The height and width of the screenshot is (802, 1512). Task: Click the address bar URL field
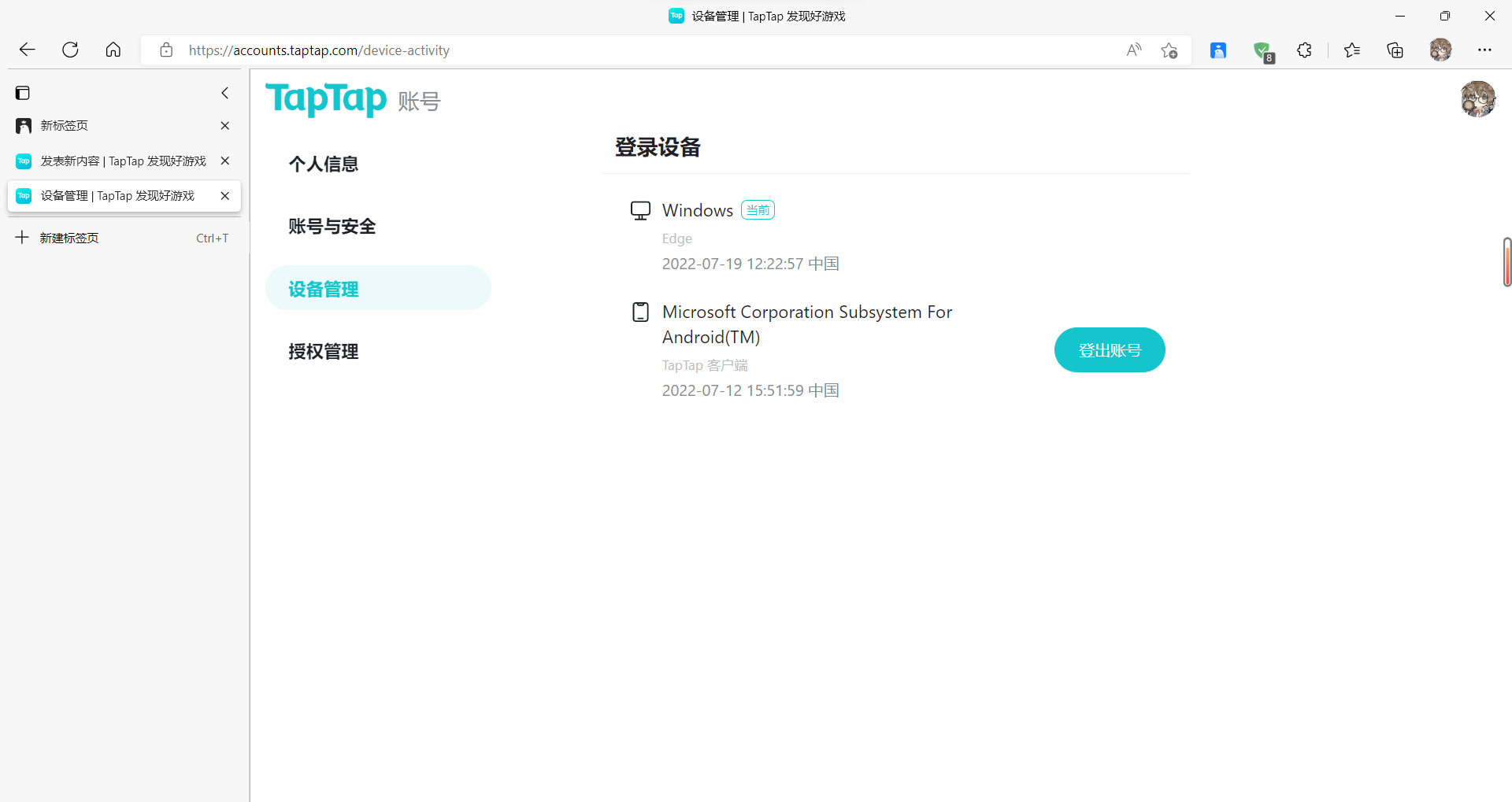coord(630,50)
